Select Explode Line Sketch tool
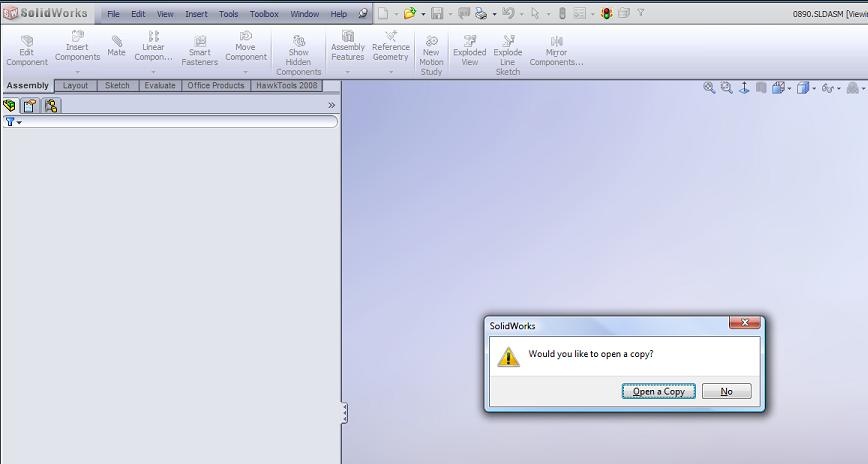Screen dimensions: 868x464 [x=508, y=55]
